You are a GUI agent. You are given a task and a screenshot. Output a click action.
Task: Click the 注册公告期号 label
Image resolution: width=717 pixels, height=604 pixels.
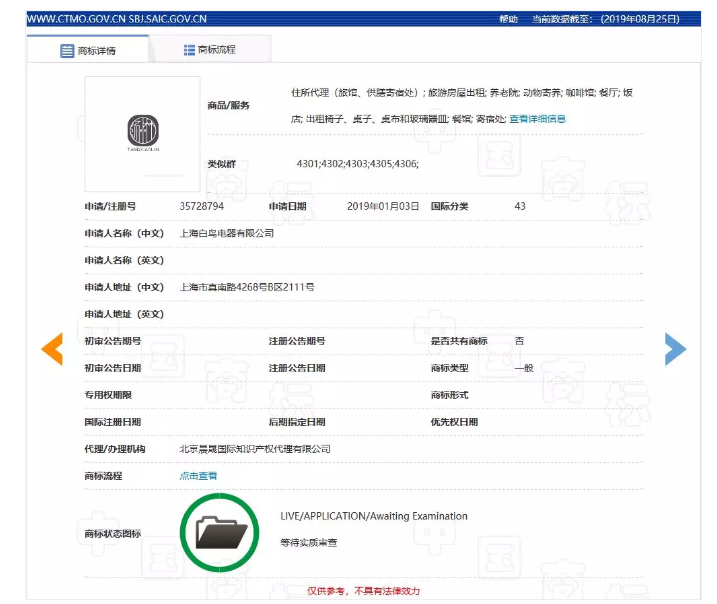pos(297,341)
